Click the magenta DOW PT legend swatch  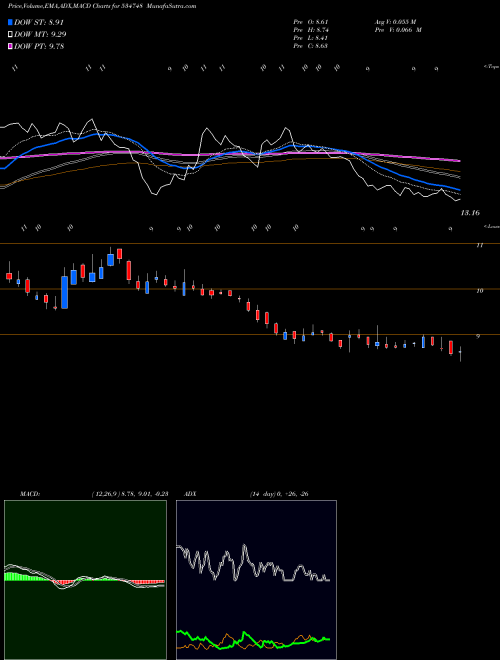[10, 47]
